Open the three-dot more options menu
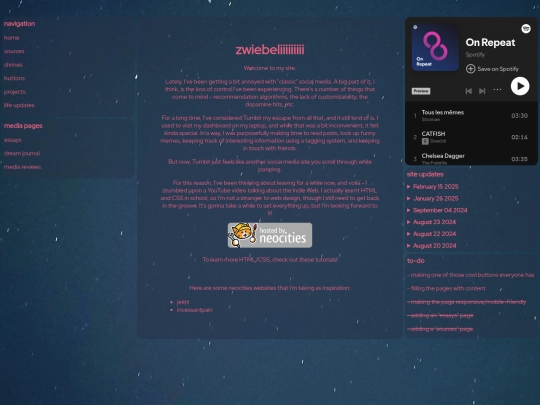This screenshot has height=405, width=540. click(497, 90)
